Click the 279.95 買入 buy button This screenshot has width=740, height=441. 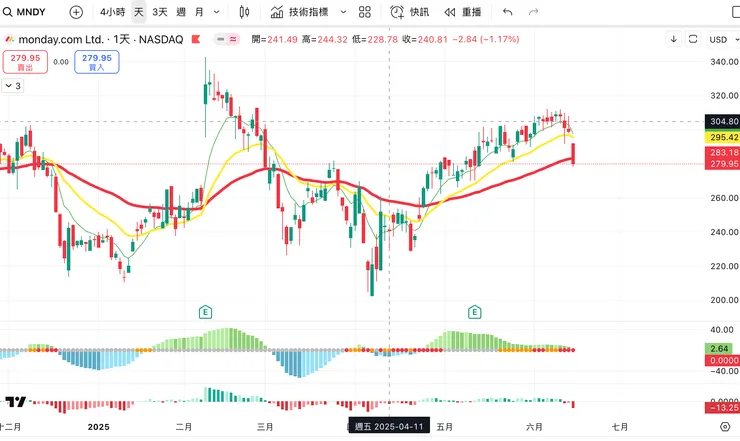coord(97,62)
